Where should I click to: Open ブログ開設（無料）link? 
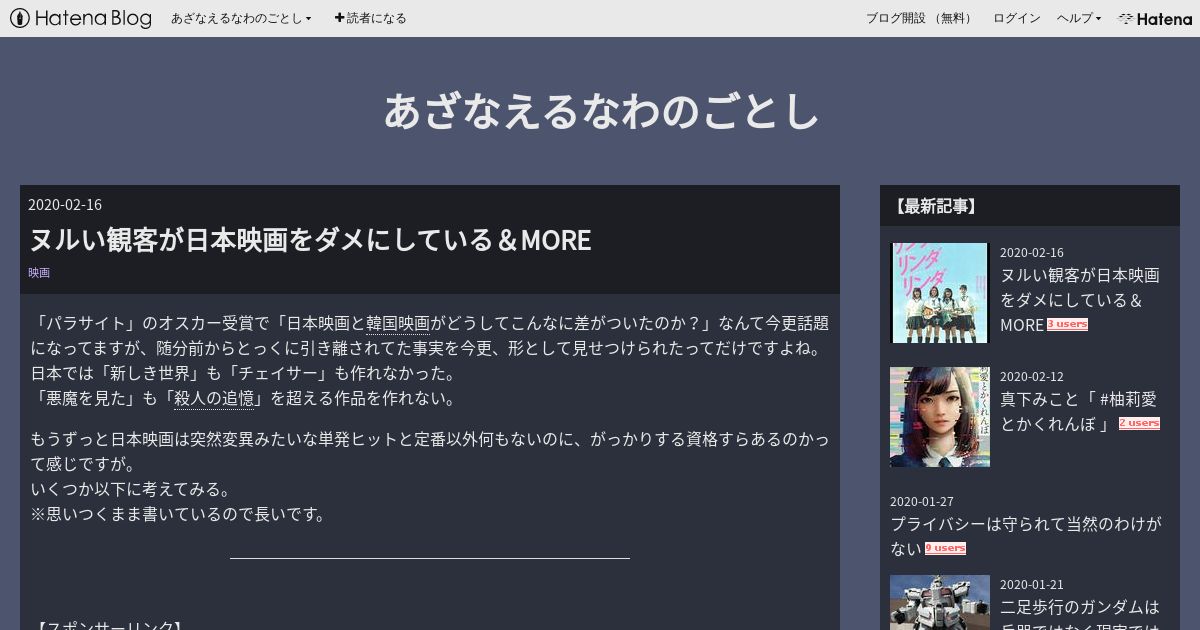pyautogui.click(x=921, y=18)
